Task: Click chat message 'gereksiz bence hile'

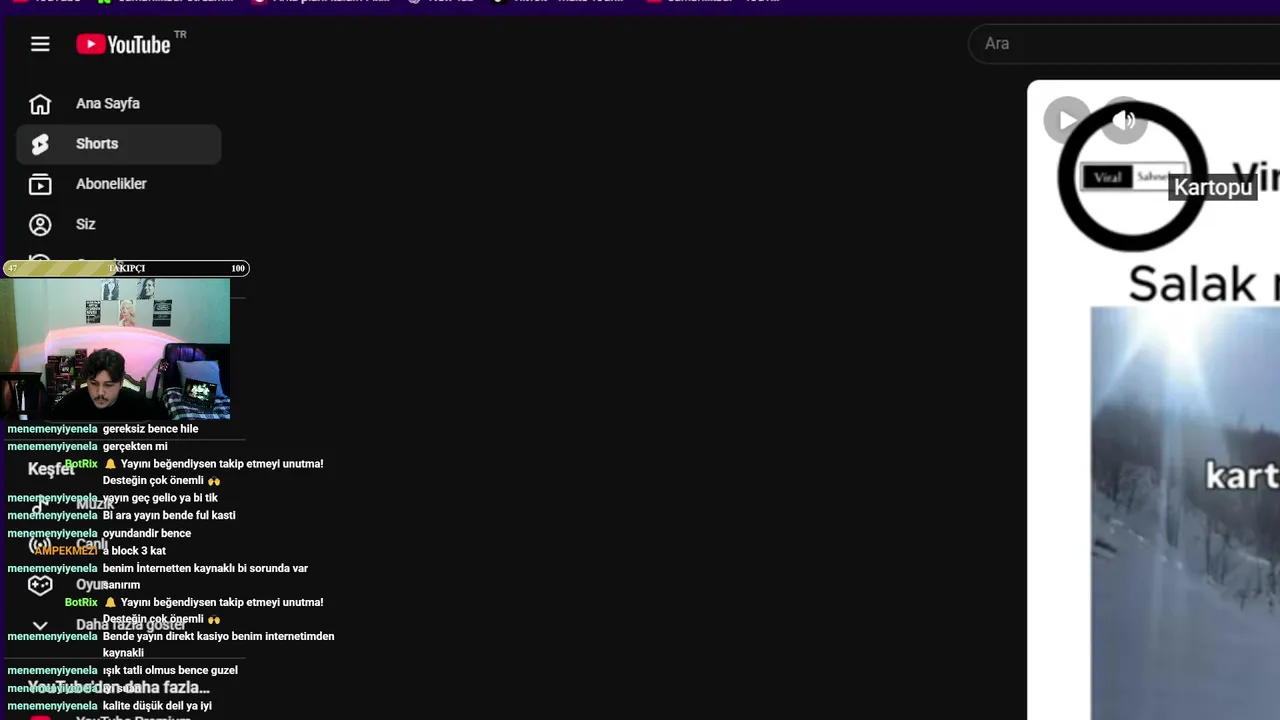Action: coord(150,429)
